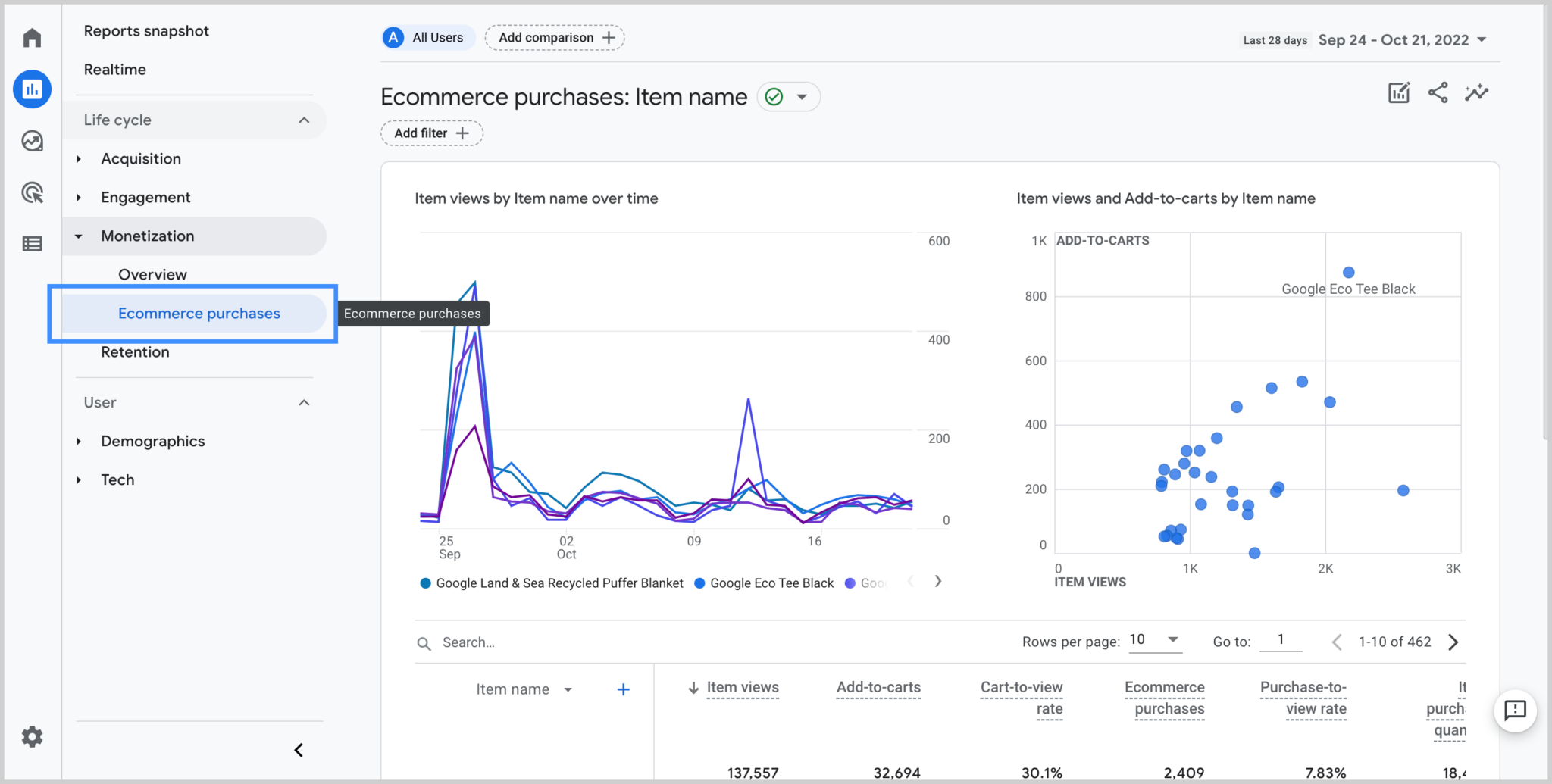
Task: Open the Advertising icon
Action: click(x=32, y=193)
